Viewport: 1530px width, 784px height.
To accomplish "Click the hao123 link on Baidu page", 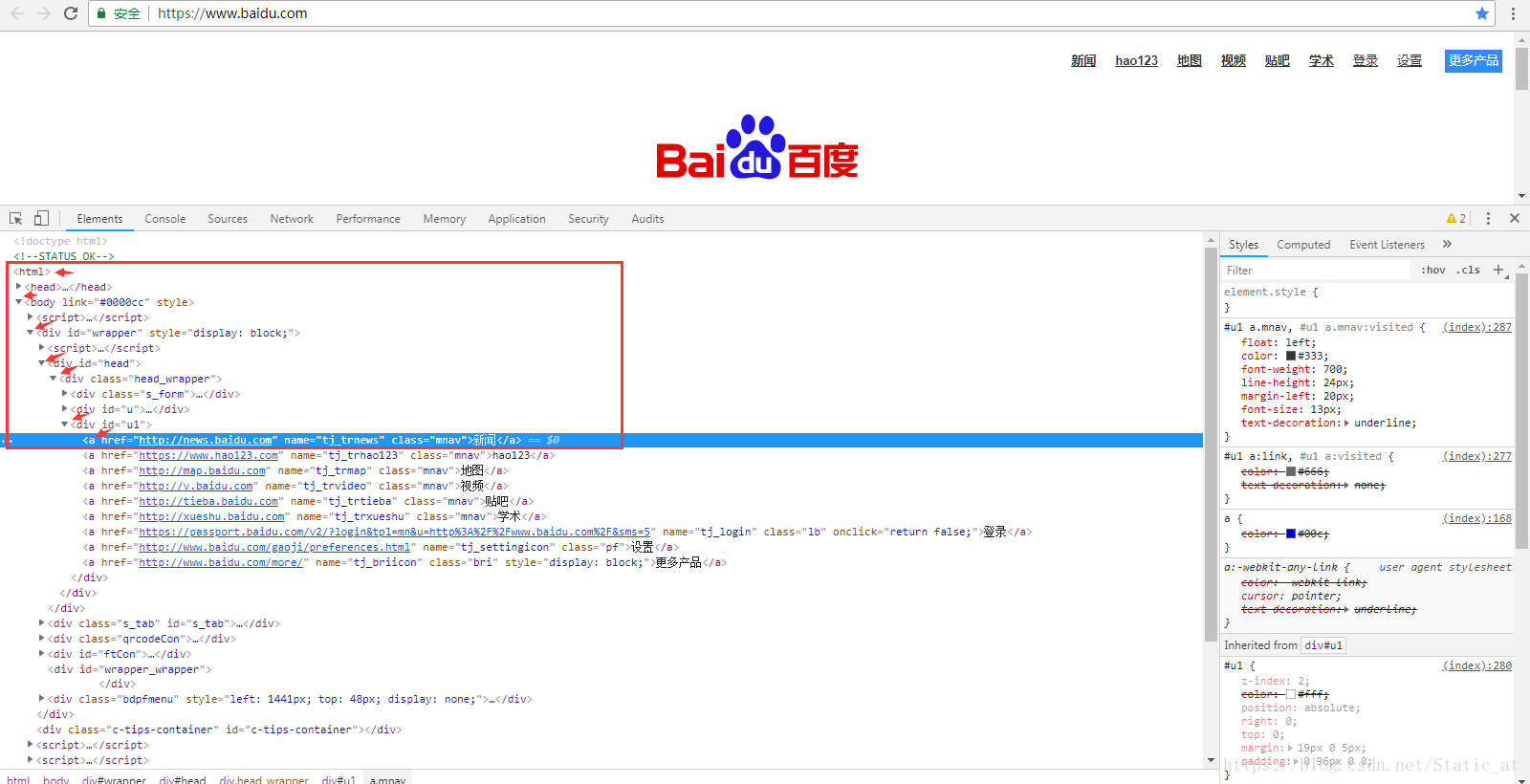I will [1136, 60].
